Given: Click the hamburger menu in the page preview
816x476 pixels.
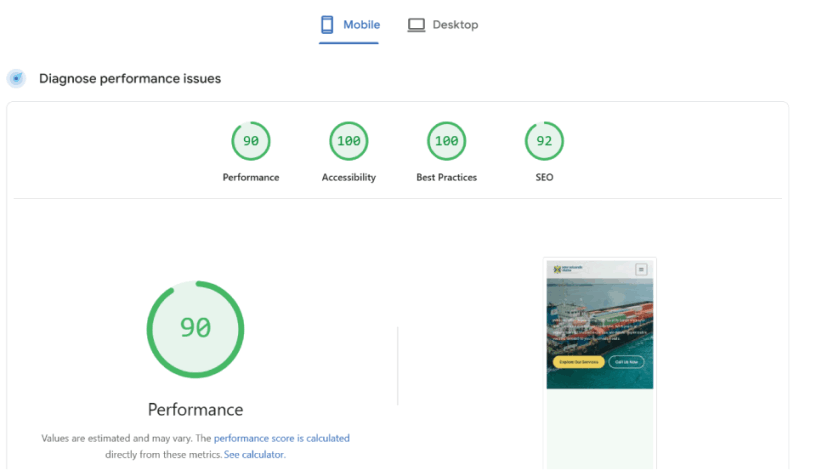Looking at the screenshot, I should [x=641, y=269].
